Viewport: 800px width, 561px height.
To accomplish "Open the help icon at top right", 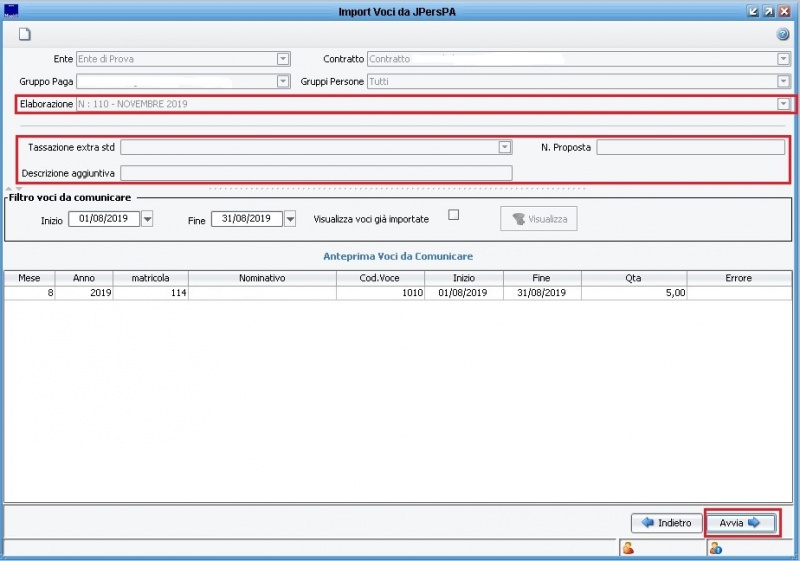I will [783, 34].
